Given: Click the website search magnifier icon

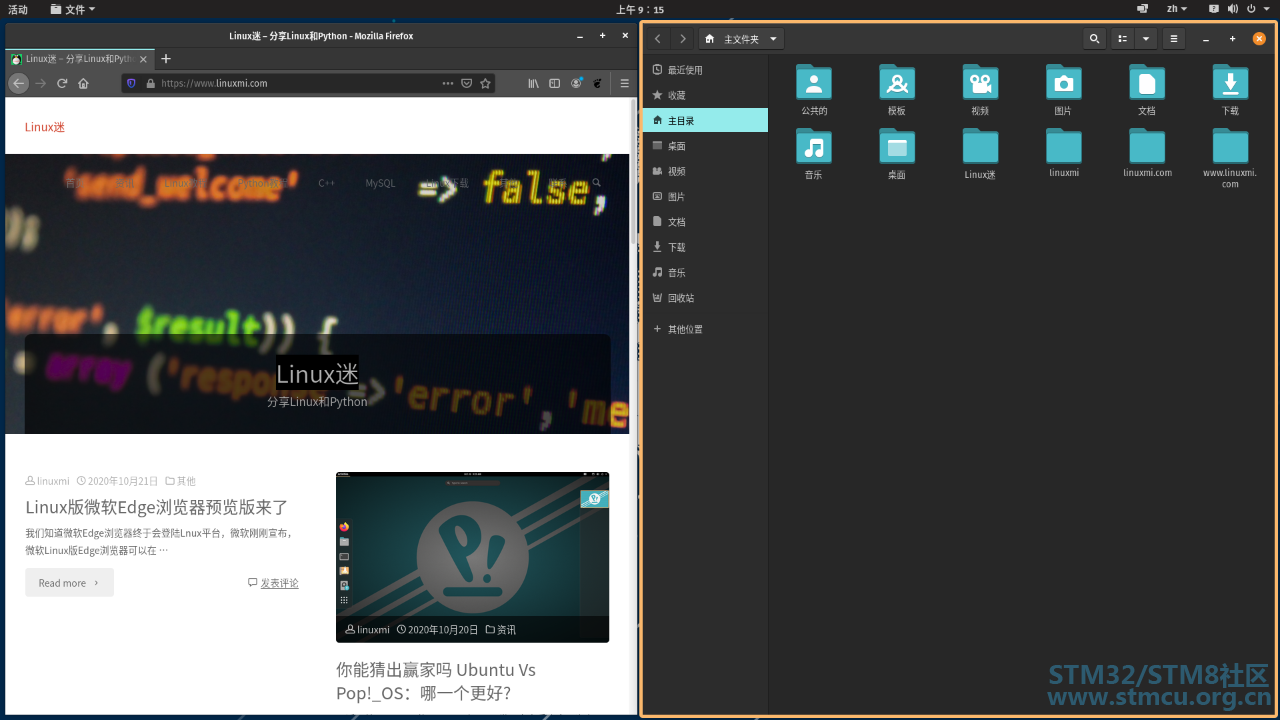Looking at the screenshot, I should (x=596, y=183).
